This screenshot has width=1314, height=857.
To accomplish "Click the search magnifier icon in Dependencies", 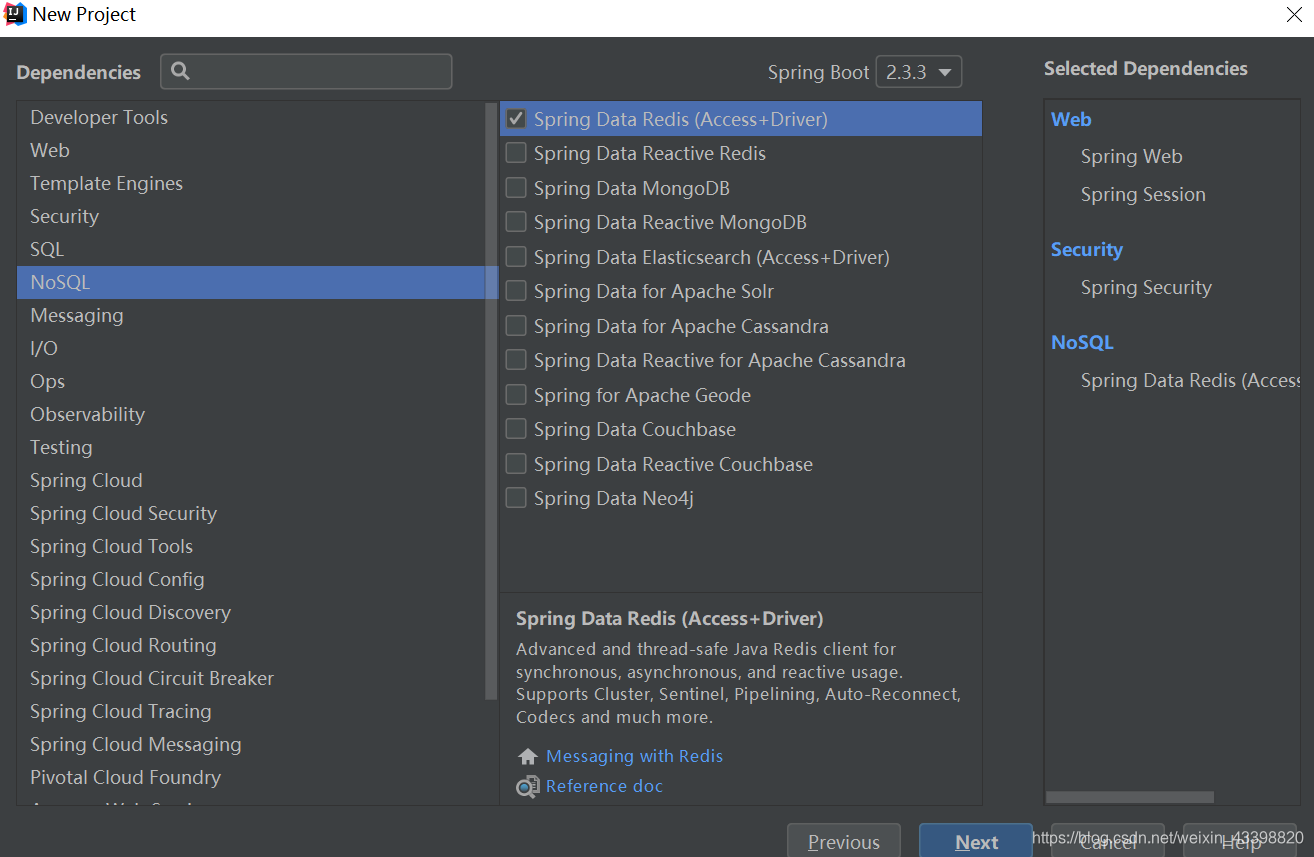I will click(x=181, y=71).
